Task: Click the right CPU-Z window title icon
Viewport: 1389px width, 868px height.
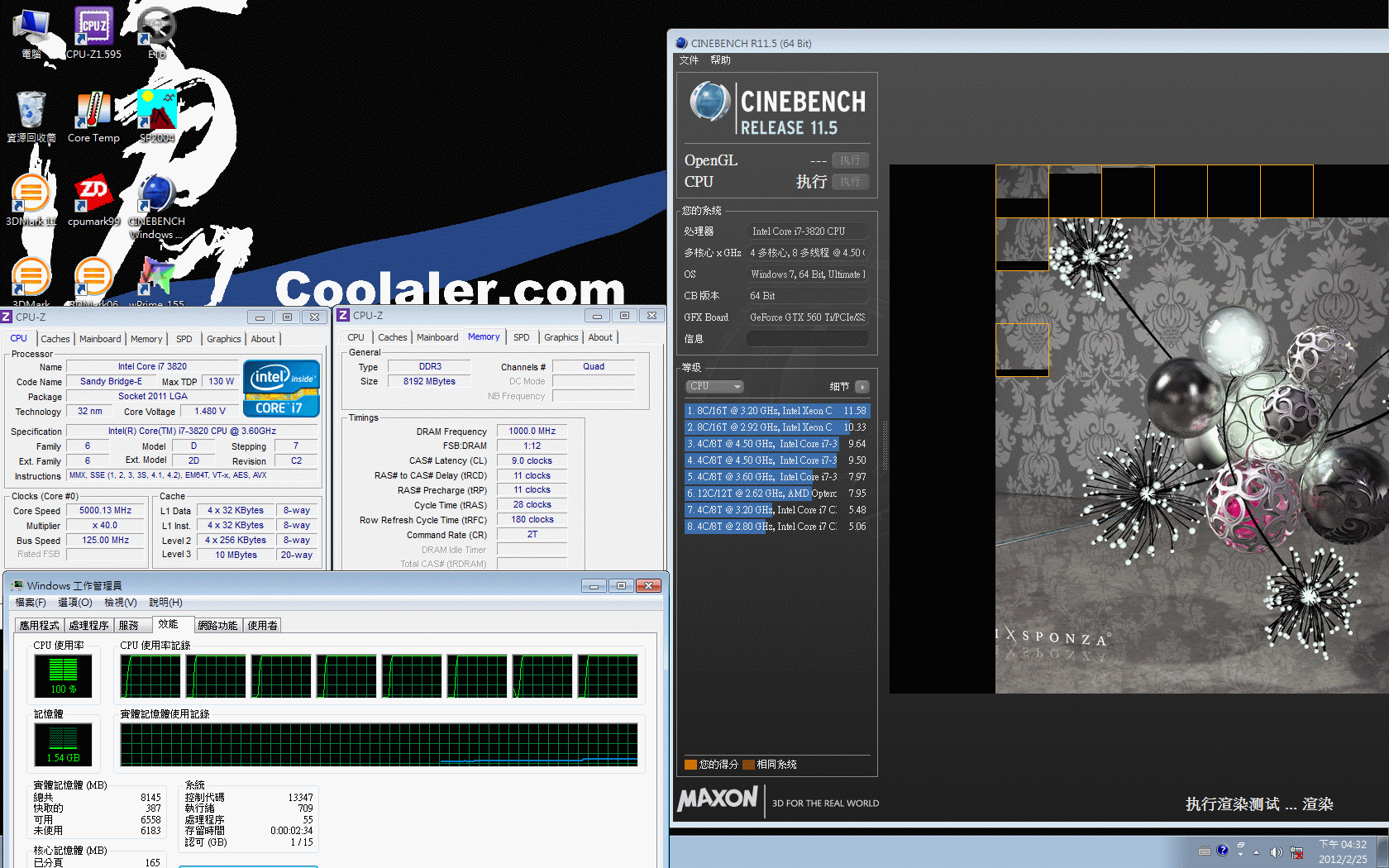Action: point(343,315)
